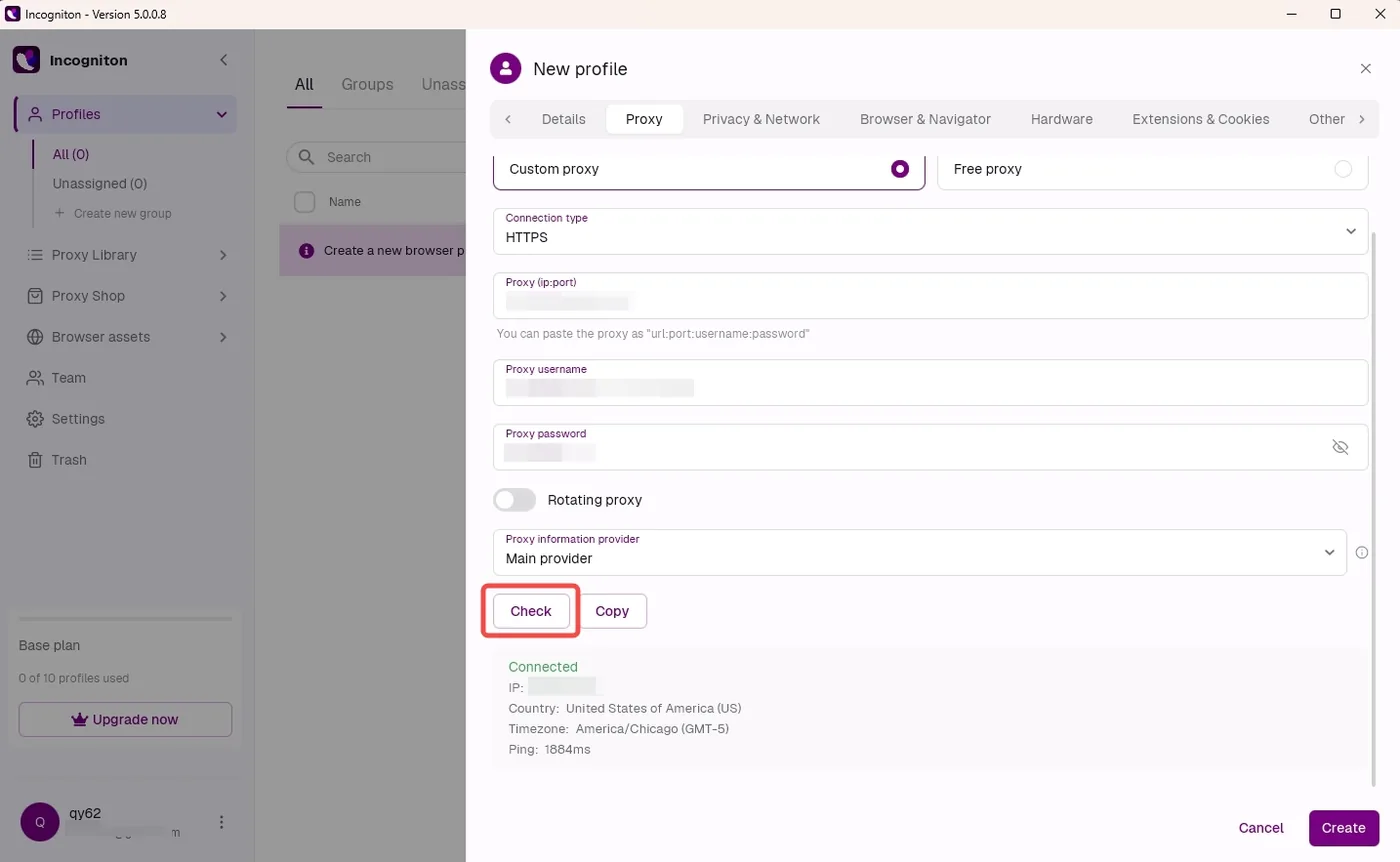Expand the Proxy Shop chevron
1400x862 pixels.
coord(223,296)
